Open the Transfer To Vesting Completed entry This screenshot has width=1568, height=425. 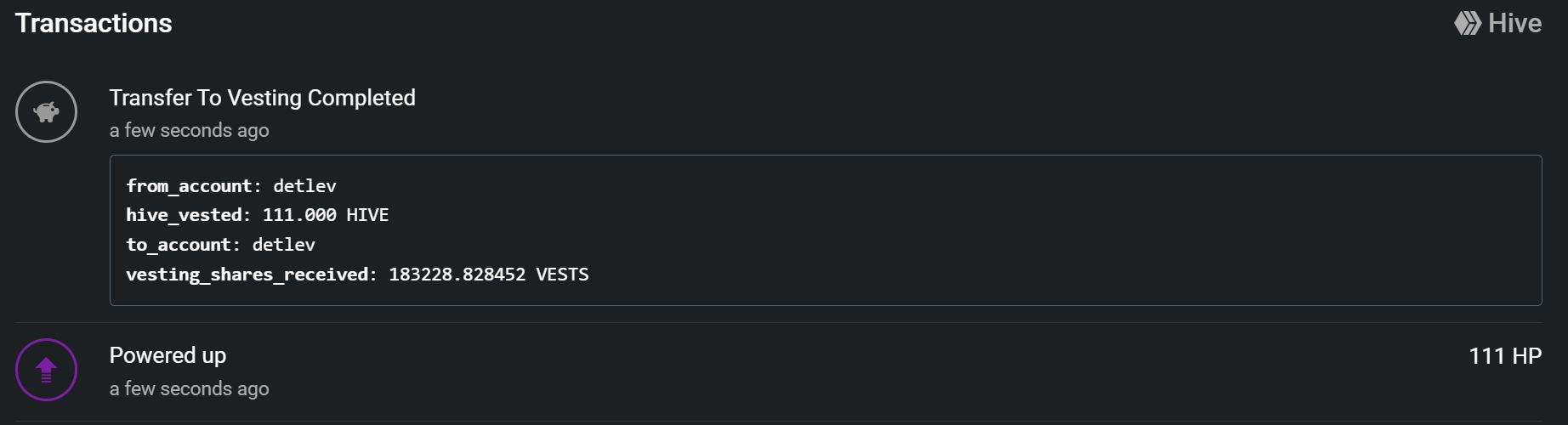click(x=262, y=98)
